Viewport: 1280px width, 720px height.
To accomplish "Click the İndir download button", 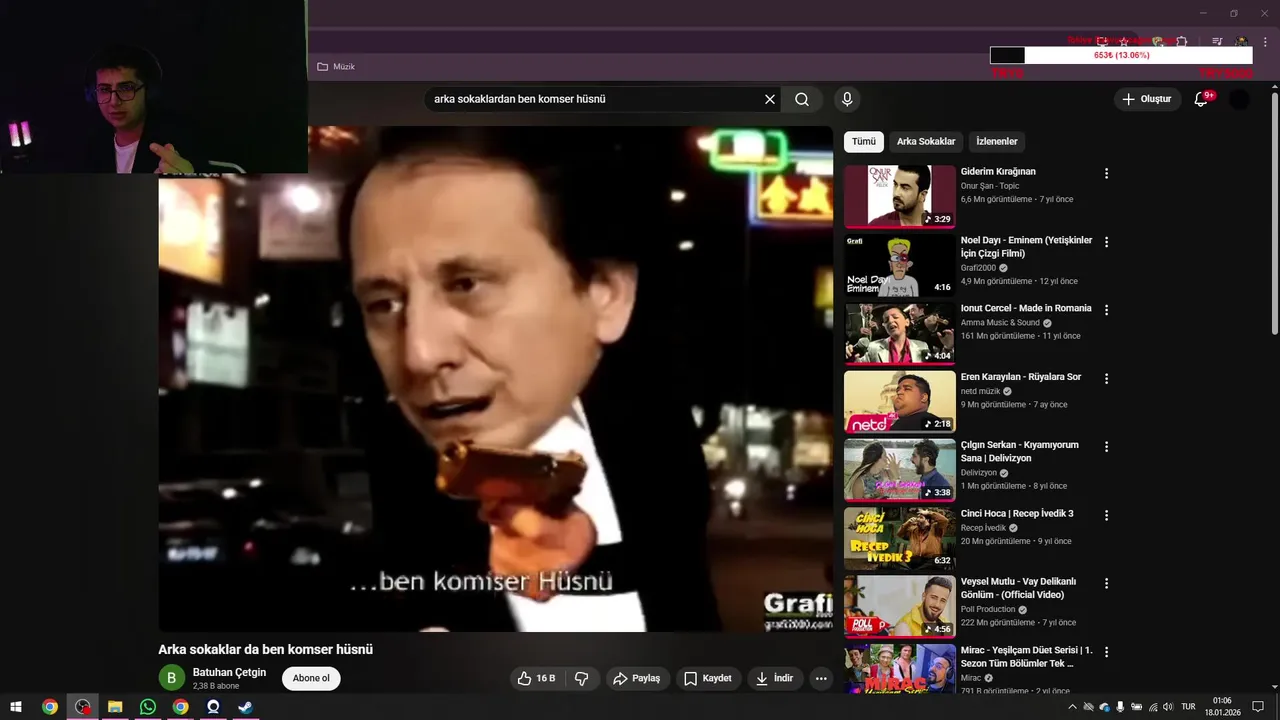I will point(775,678).
